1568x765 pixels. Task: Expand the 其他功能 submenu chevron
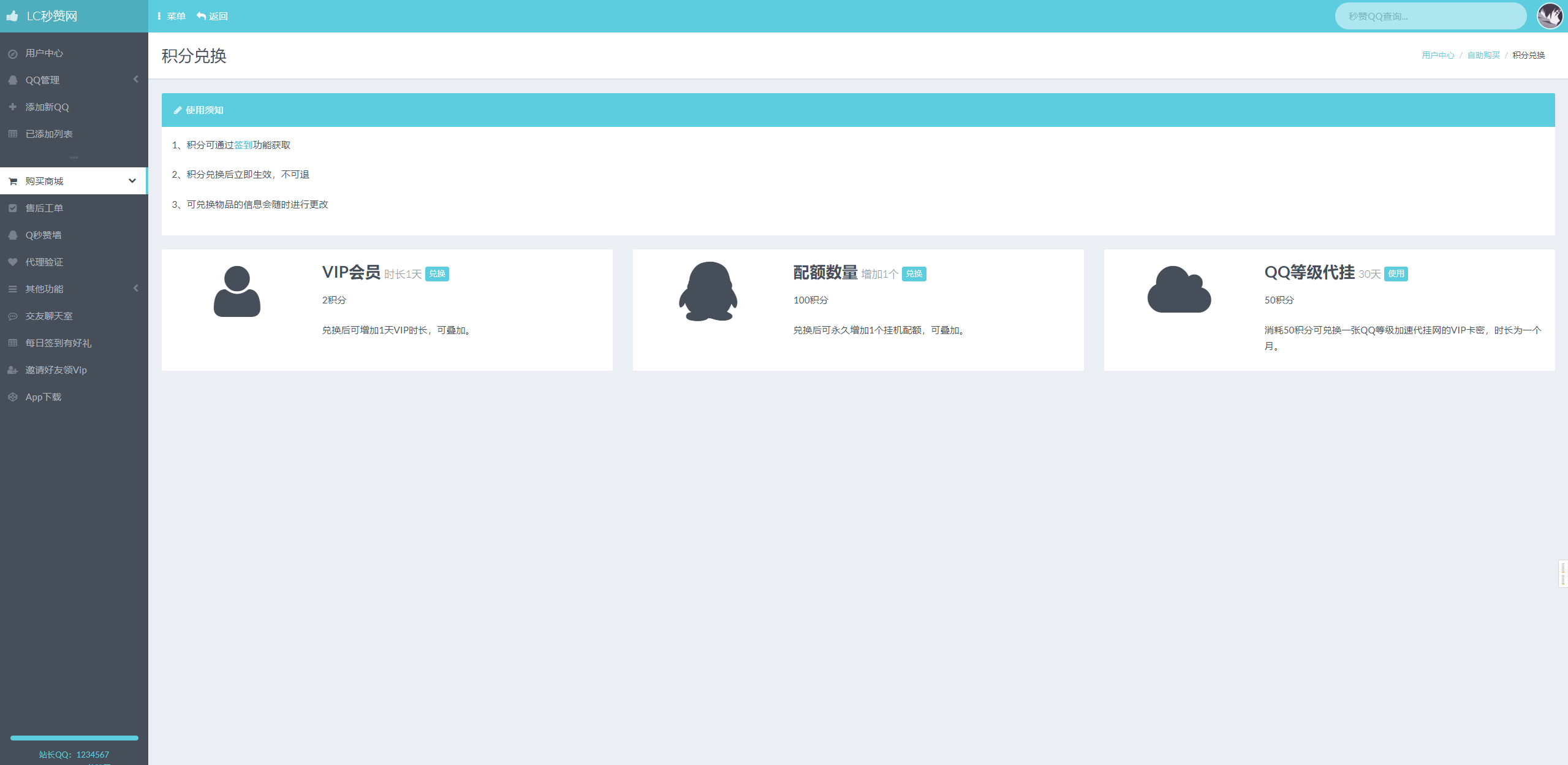tap(136, 288)
